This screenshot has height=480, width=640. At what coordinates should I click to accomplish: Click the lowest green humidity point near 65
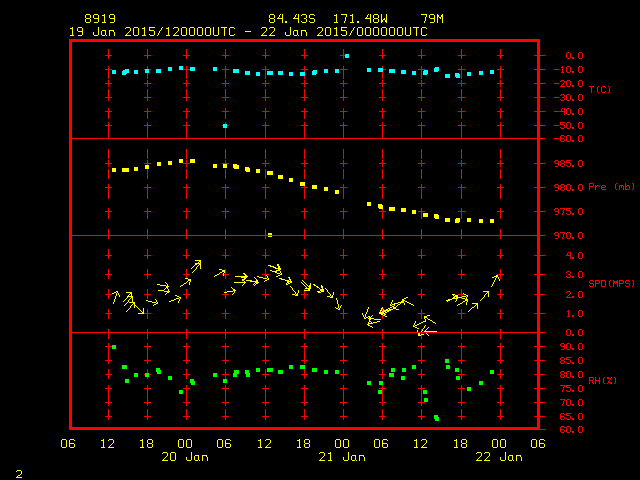click(x=436, y=418)
